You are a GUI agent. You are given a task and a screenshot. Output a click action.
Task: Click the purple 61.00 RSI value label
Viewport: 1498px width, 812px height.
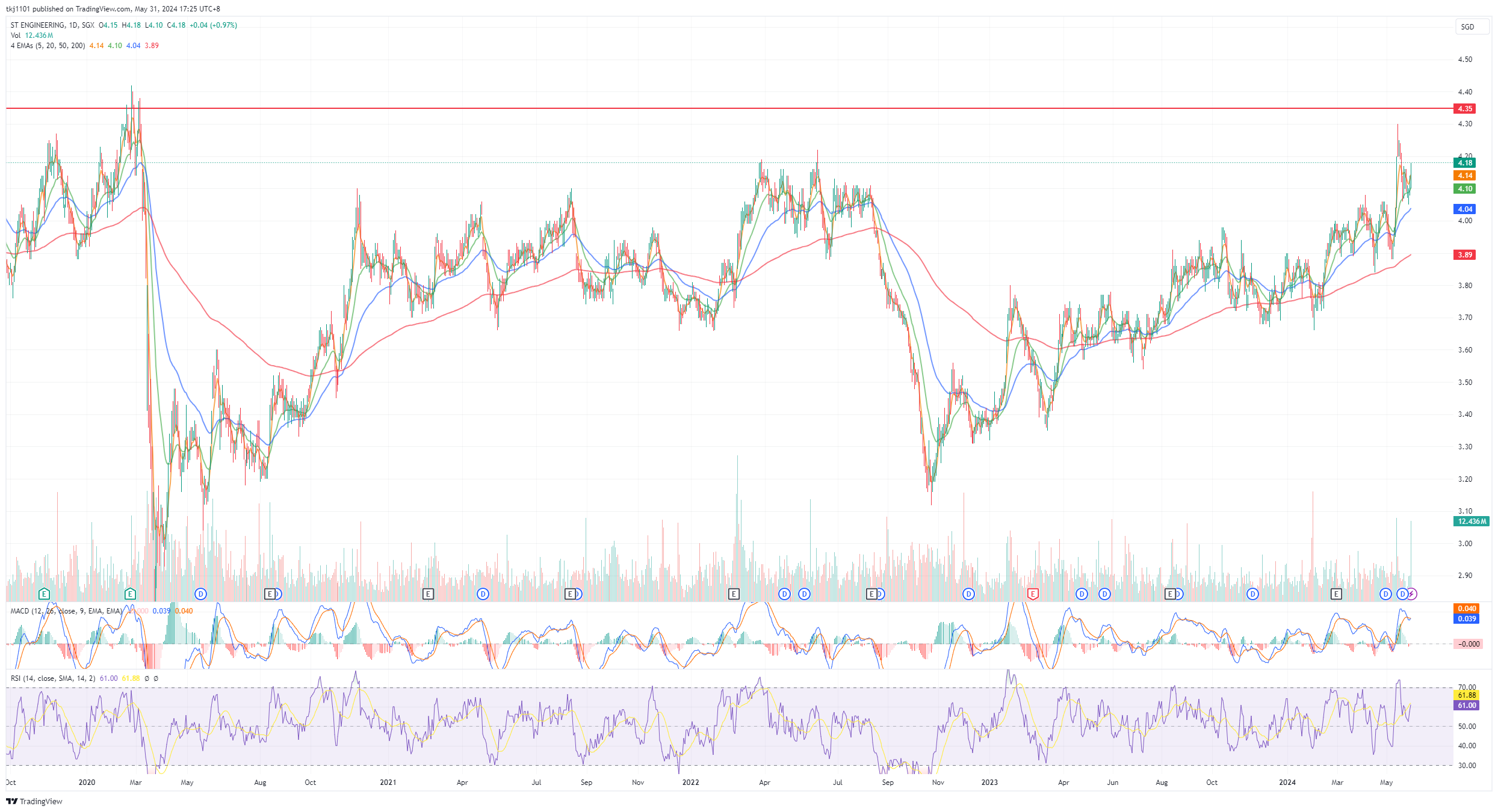point(1467,706)
